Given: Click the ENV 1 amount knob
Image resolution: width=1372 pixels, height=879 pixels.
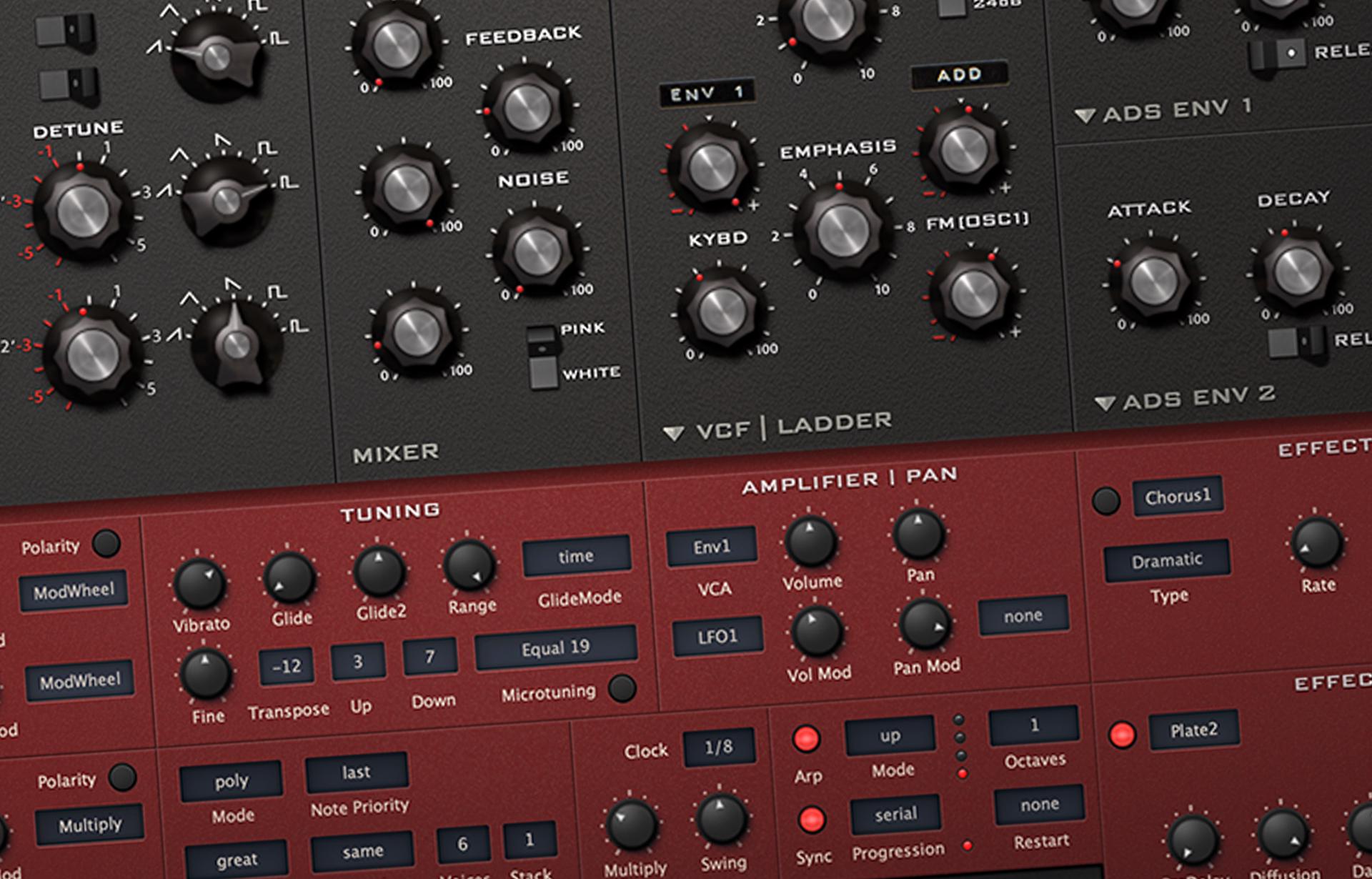Looking at the screenshot, I should [711, 167].
